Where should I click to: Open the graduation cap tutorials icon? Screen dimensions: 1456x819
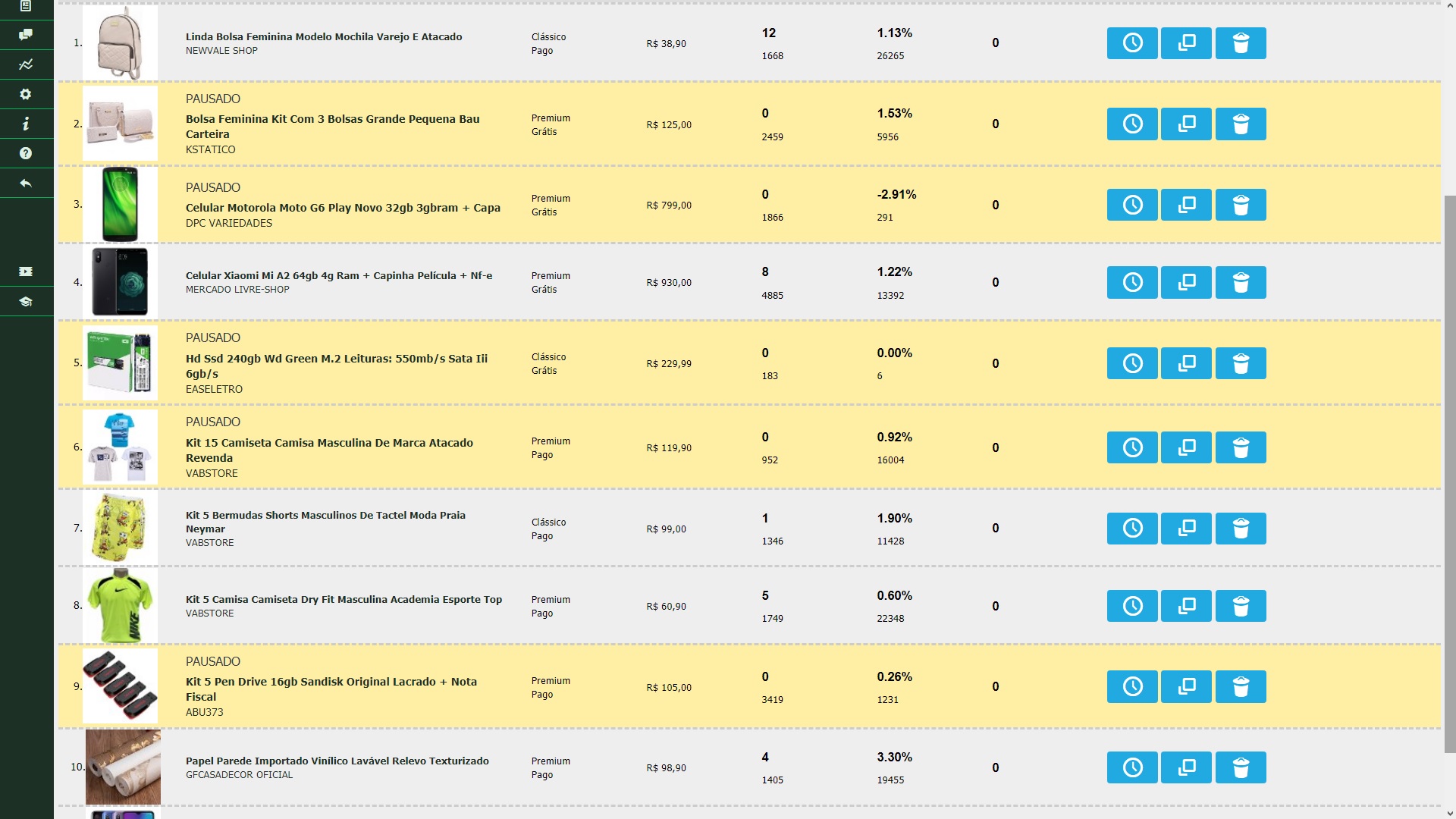coord(26,301)
